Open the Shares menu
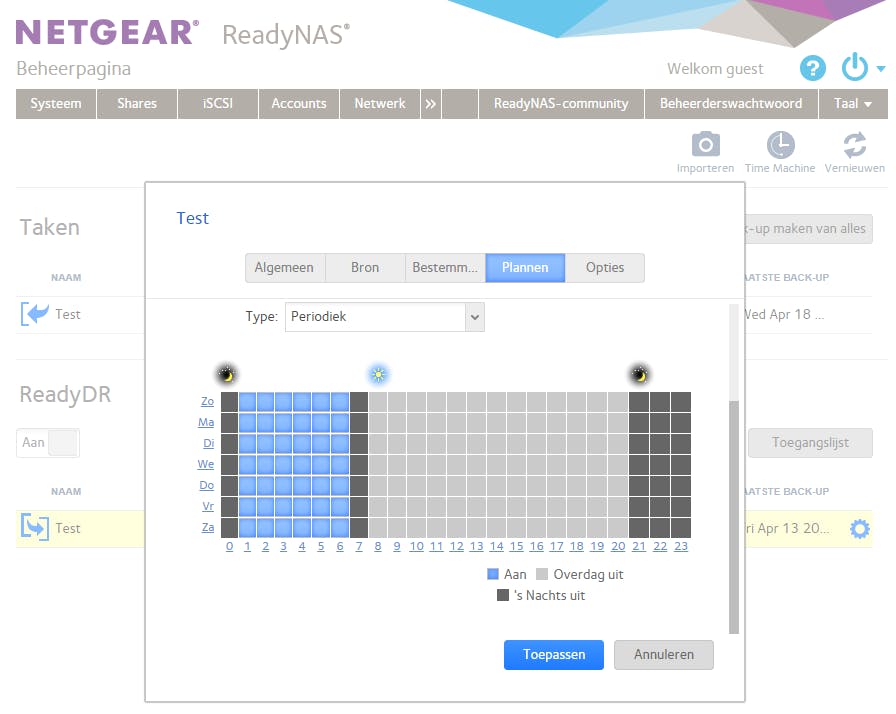This screenshot has width=896, height=714. pos(137,103)
